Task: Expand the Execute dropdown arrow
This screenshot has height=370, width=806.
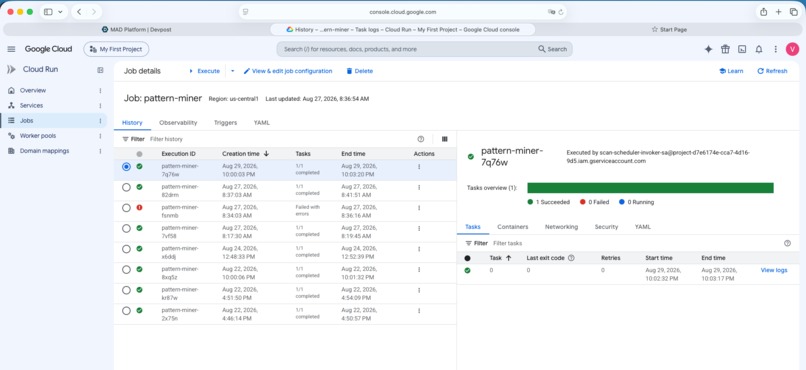Action: (232, 71)
